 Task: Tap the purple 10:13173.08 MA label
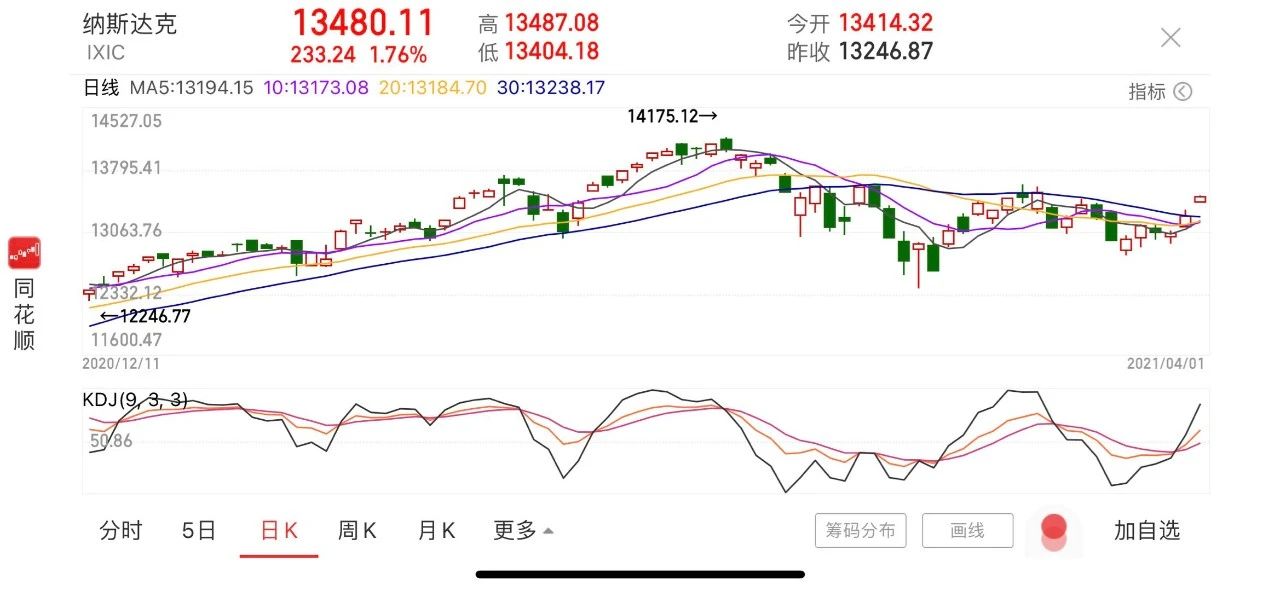(316, 88)
